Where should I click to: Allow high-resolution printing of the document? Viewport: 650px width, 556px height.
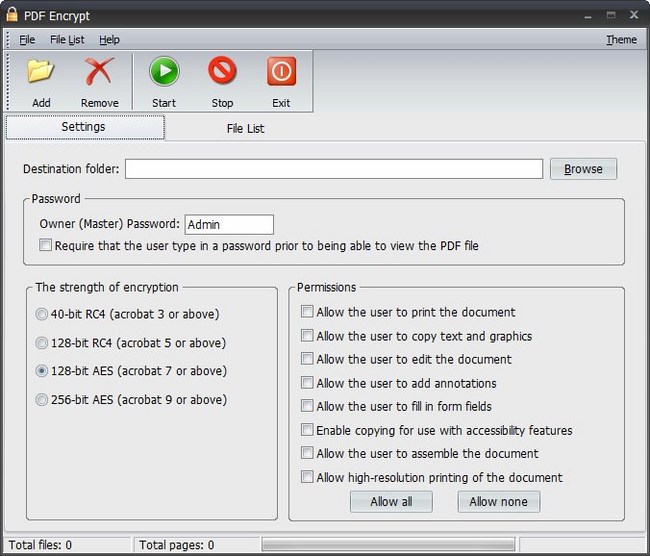pos(307,477)
